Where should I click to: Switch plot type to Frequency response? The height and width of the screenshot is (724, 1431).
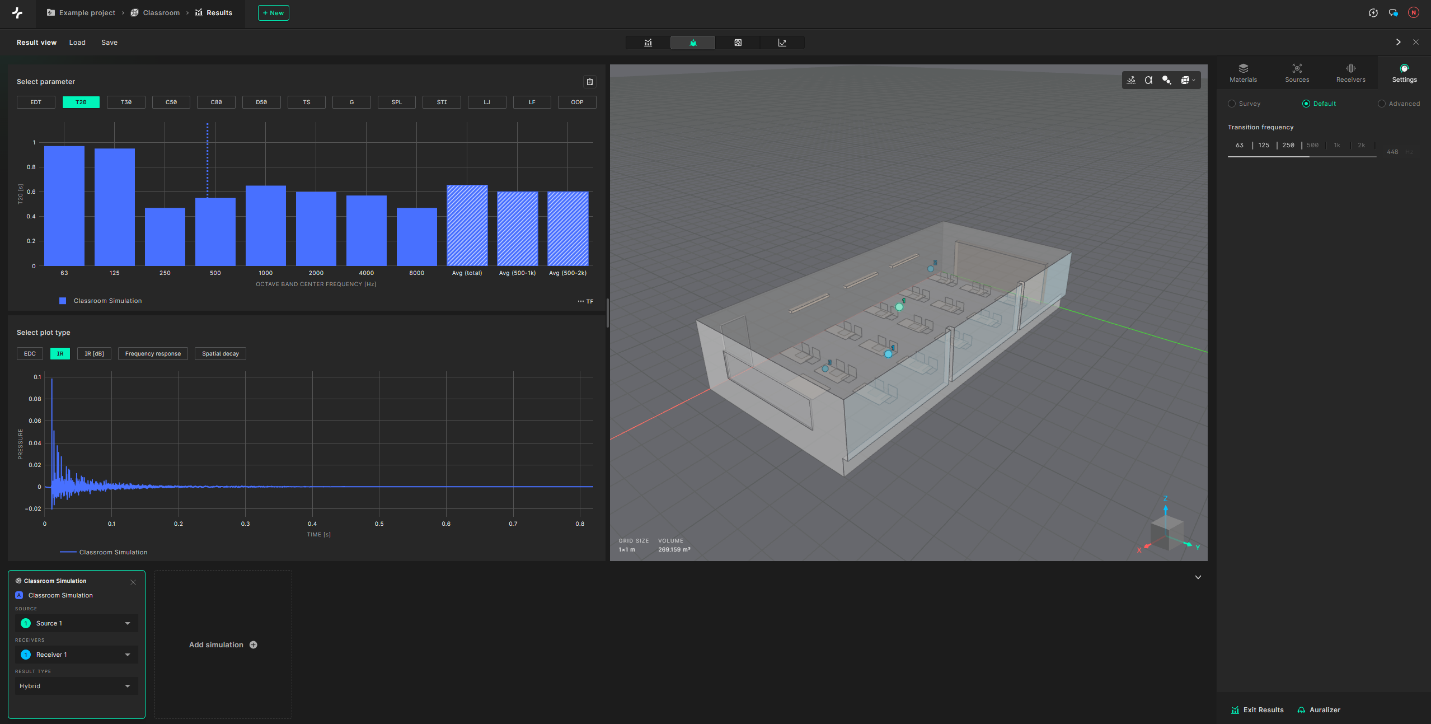coord(153,353)
